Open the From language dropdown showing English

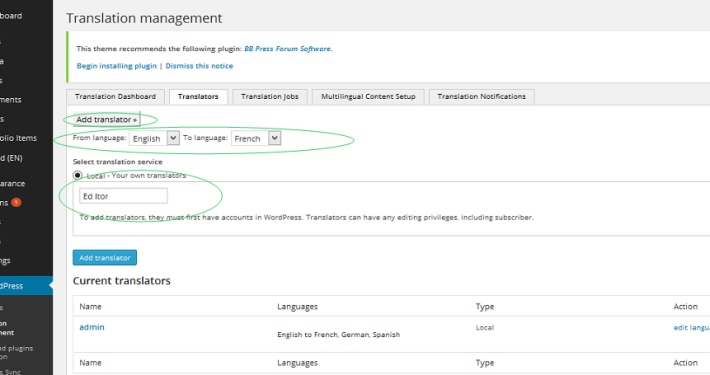(x=154, y=138)
